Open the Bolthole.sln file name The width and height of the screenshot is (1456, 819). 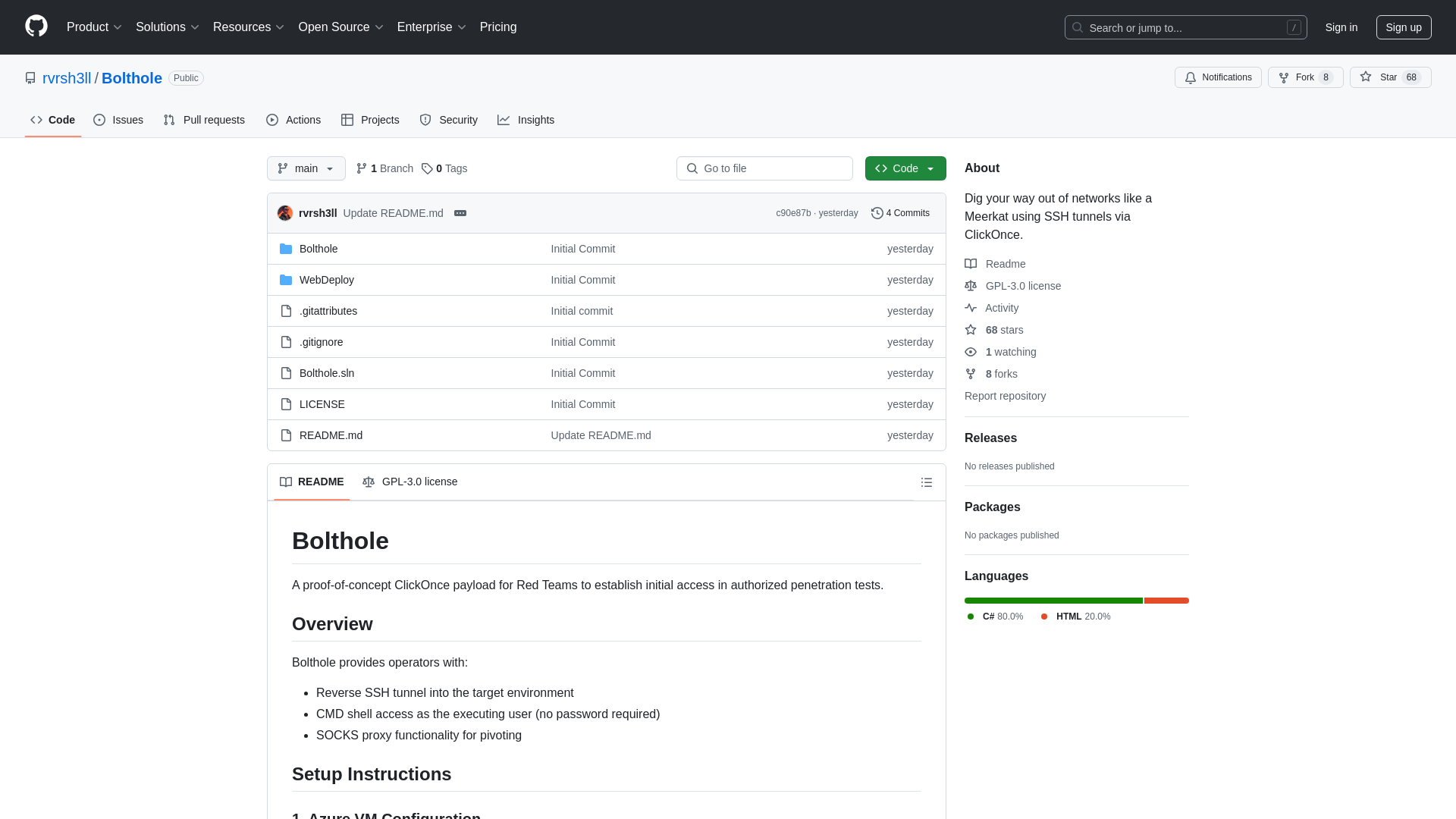[327, 373]
